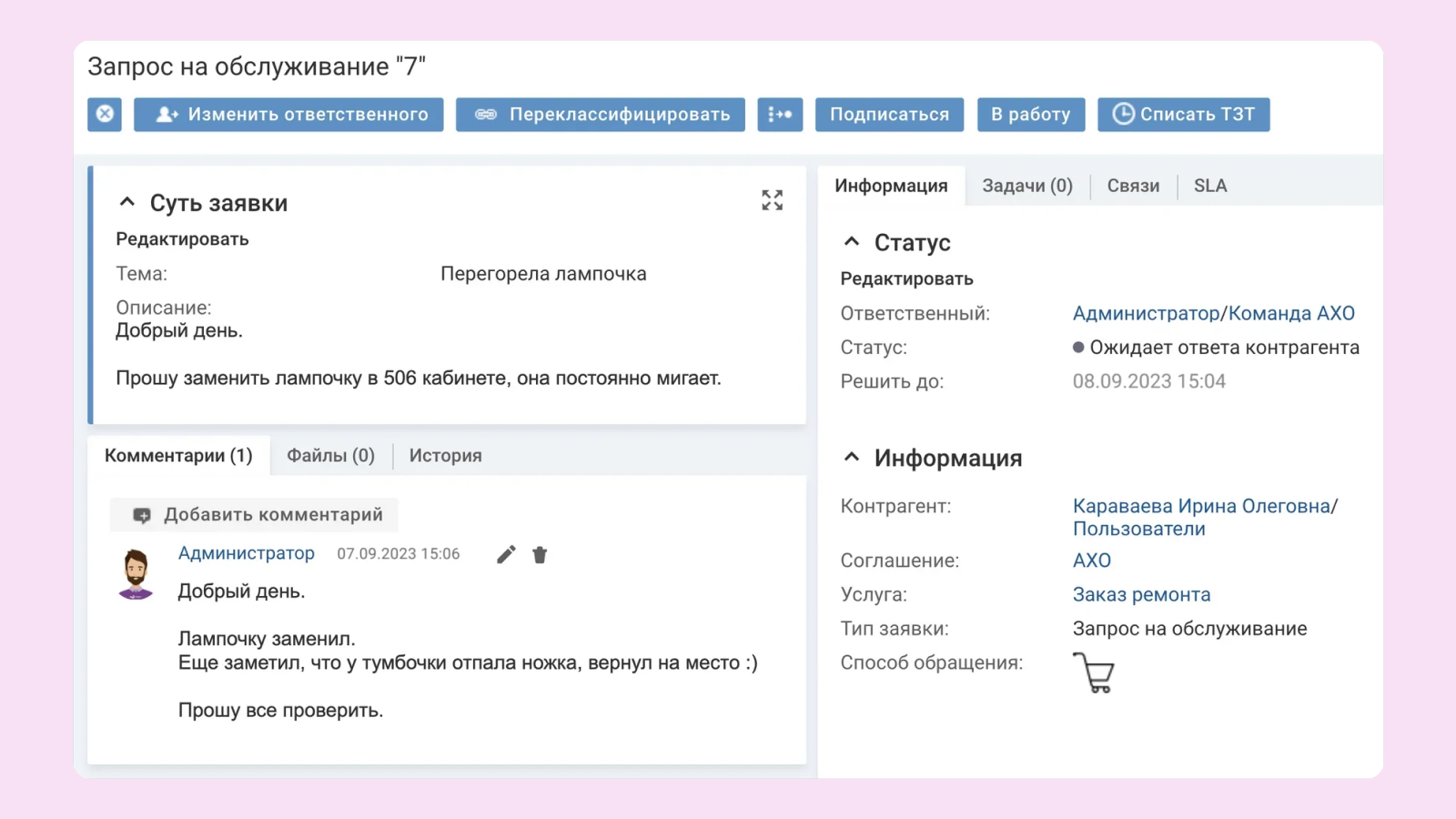Click the Подписаться button
The height and width of the screenshot is (819, 1456).
pyautogui.click(x=889, y=114)
